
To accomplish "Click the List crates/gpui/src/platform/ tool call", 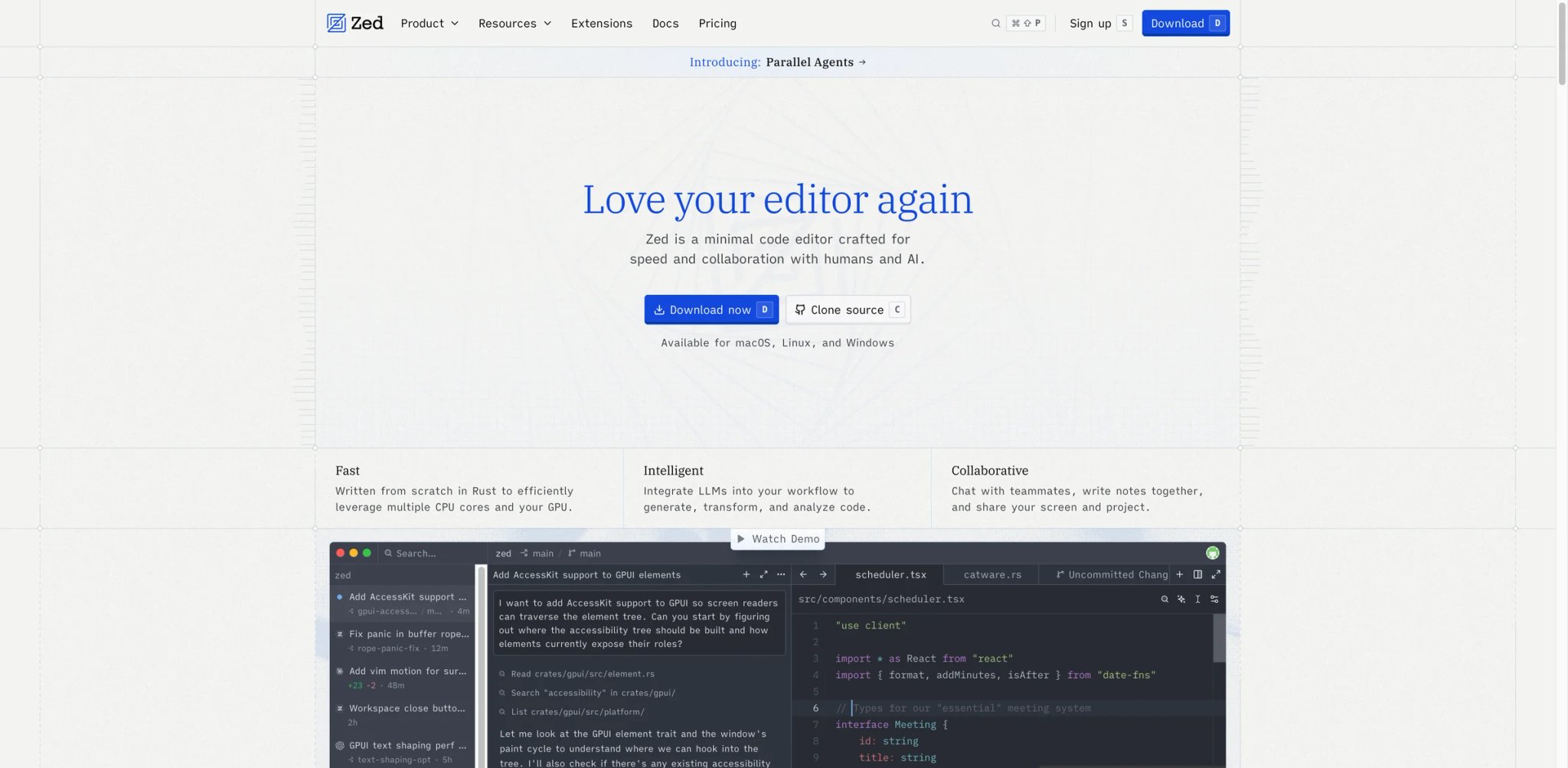I will 572,711.
